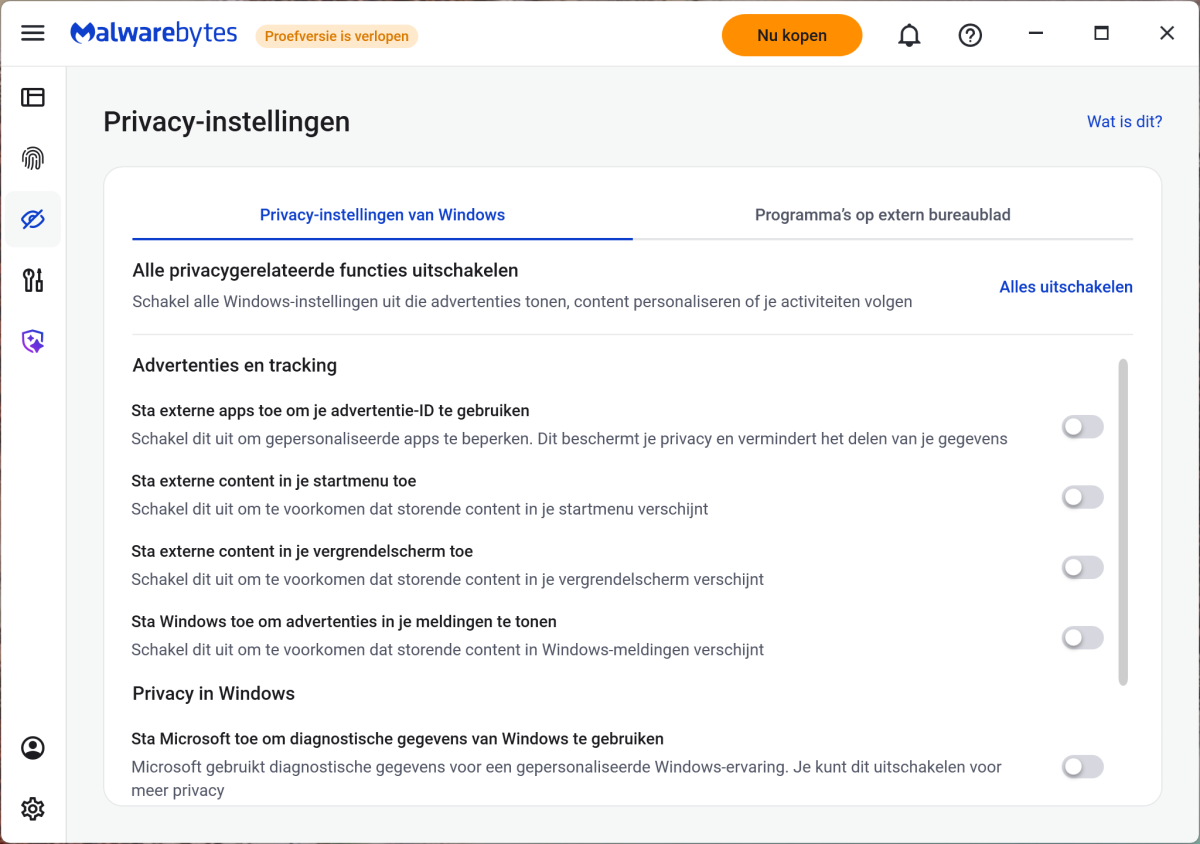
Task: Click the Nu kopen button
Action: (791, 35)
